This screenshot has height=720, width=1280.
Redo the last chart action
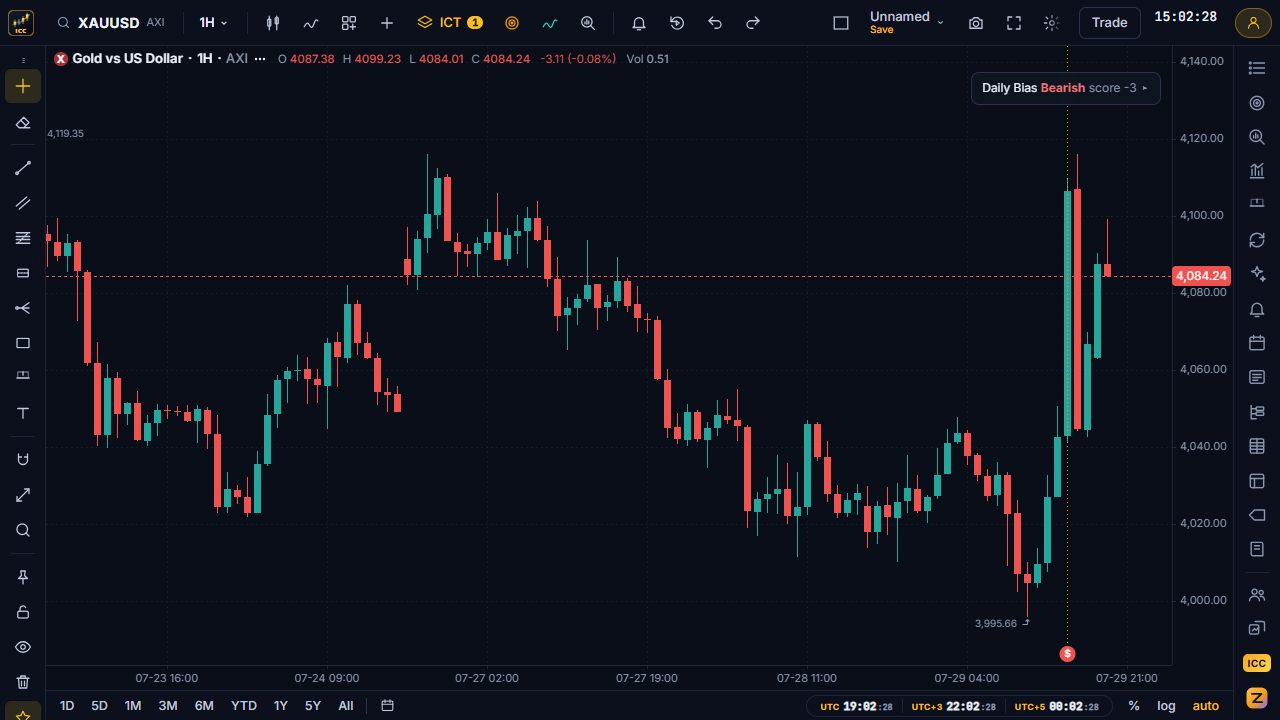[753, 23]
